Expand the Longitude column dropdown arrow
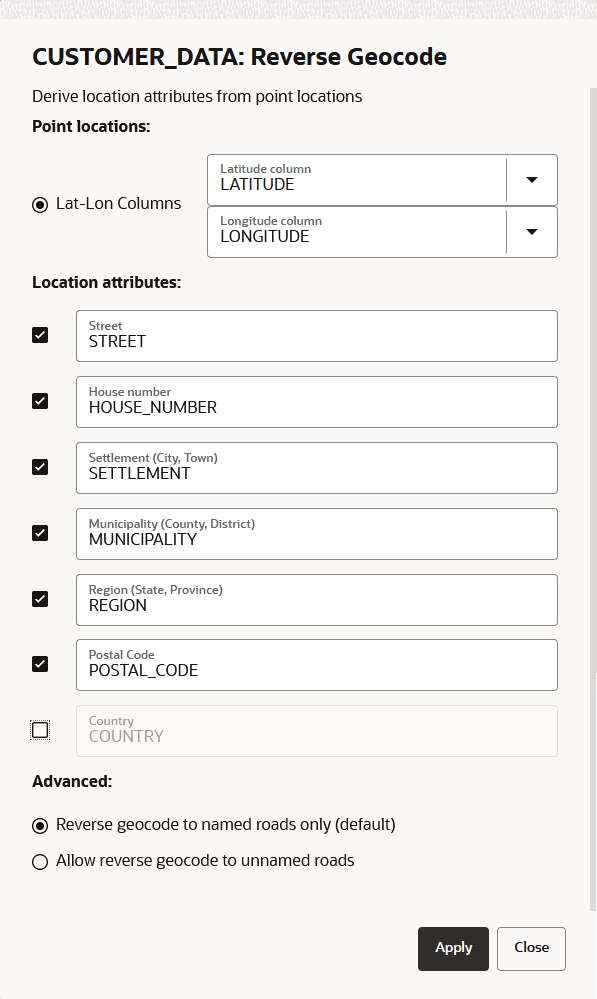Image resolution: width=597 pixels, height=999 pixels. click(531, 232)
